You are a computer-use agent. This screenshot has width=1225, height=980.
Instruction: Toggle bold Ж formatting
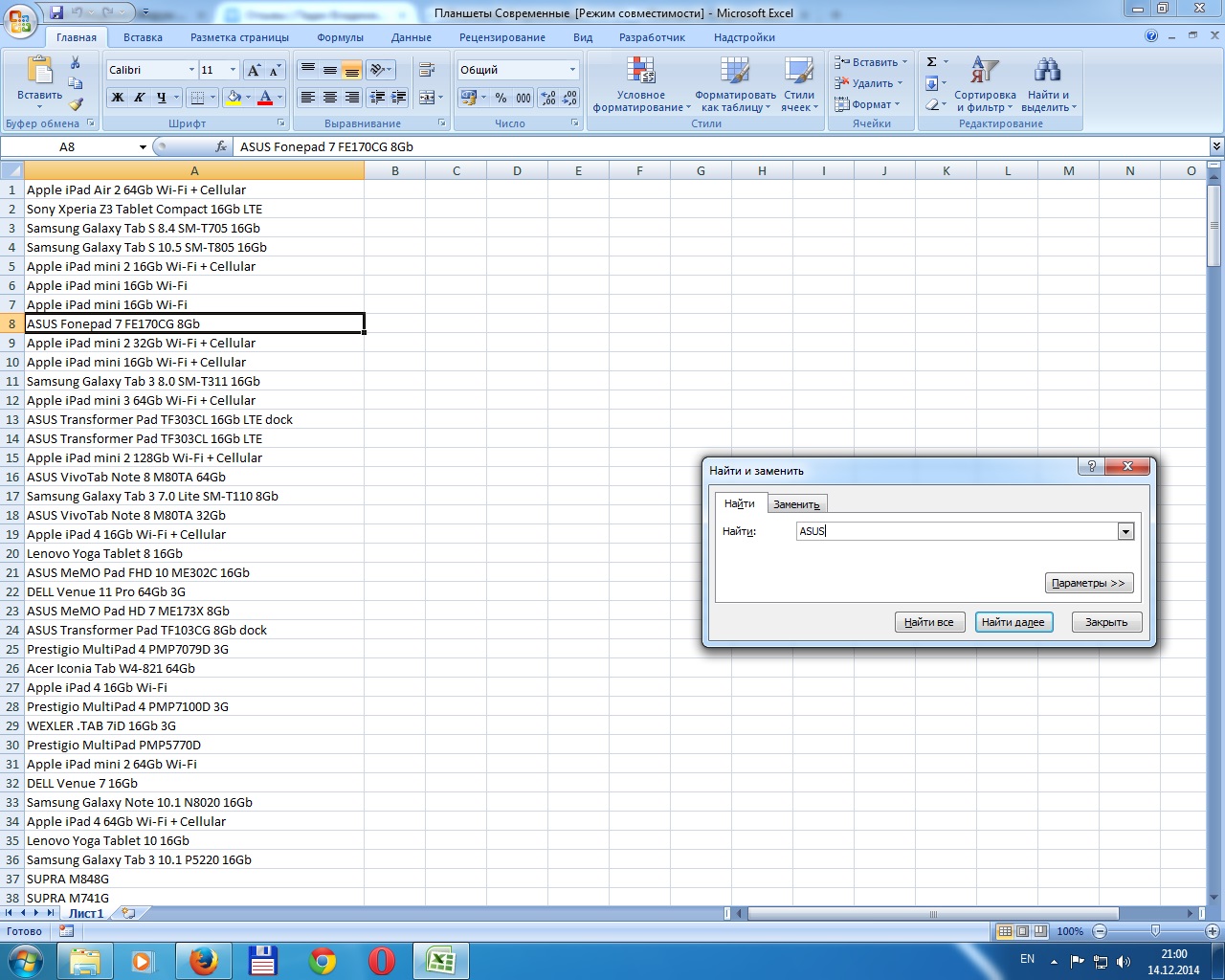[x=118, y=98]
